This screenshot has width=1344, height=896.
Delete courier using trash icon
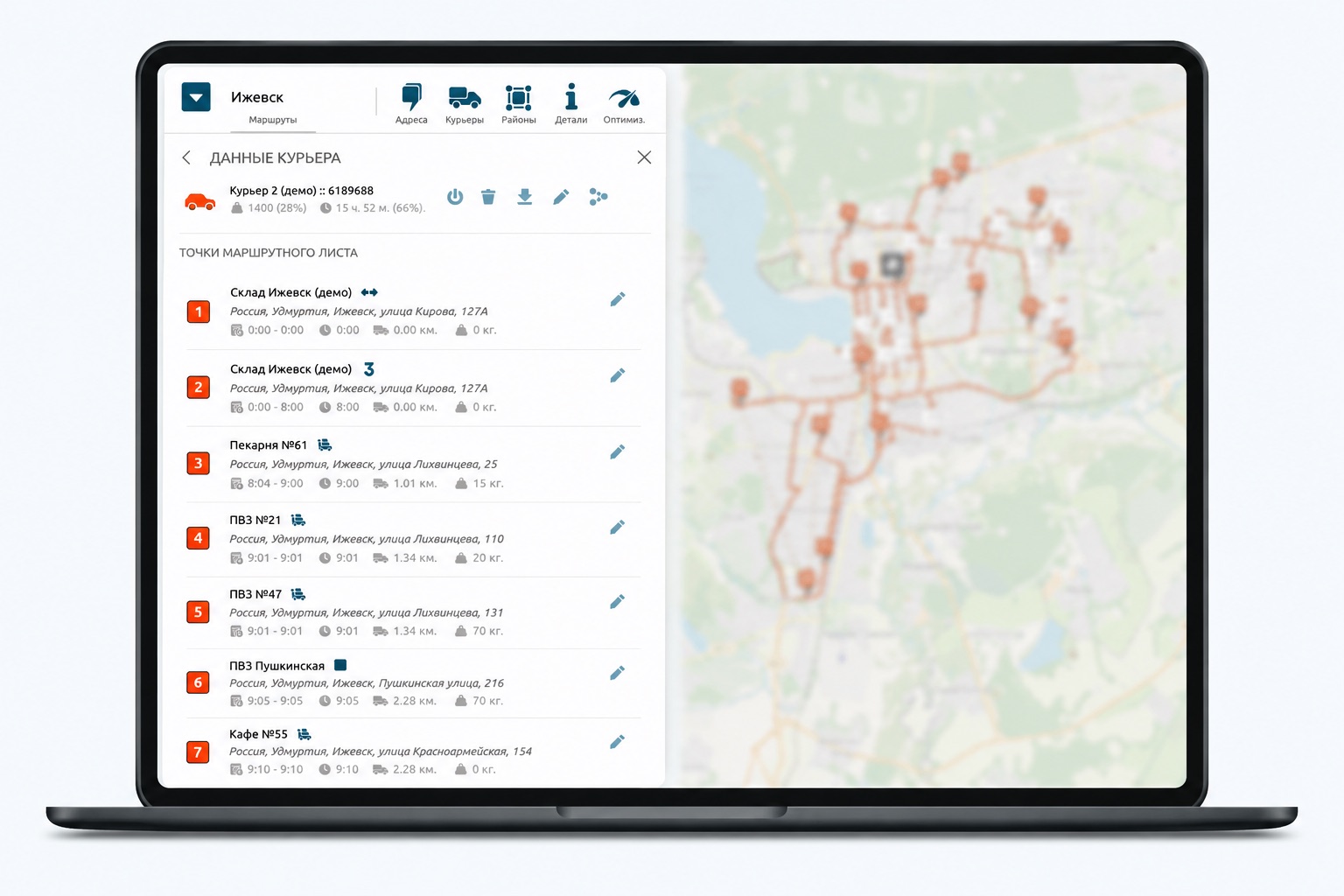[x=488, y=197]
